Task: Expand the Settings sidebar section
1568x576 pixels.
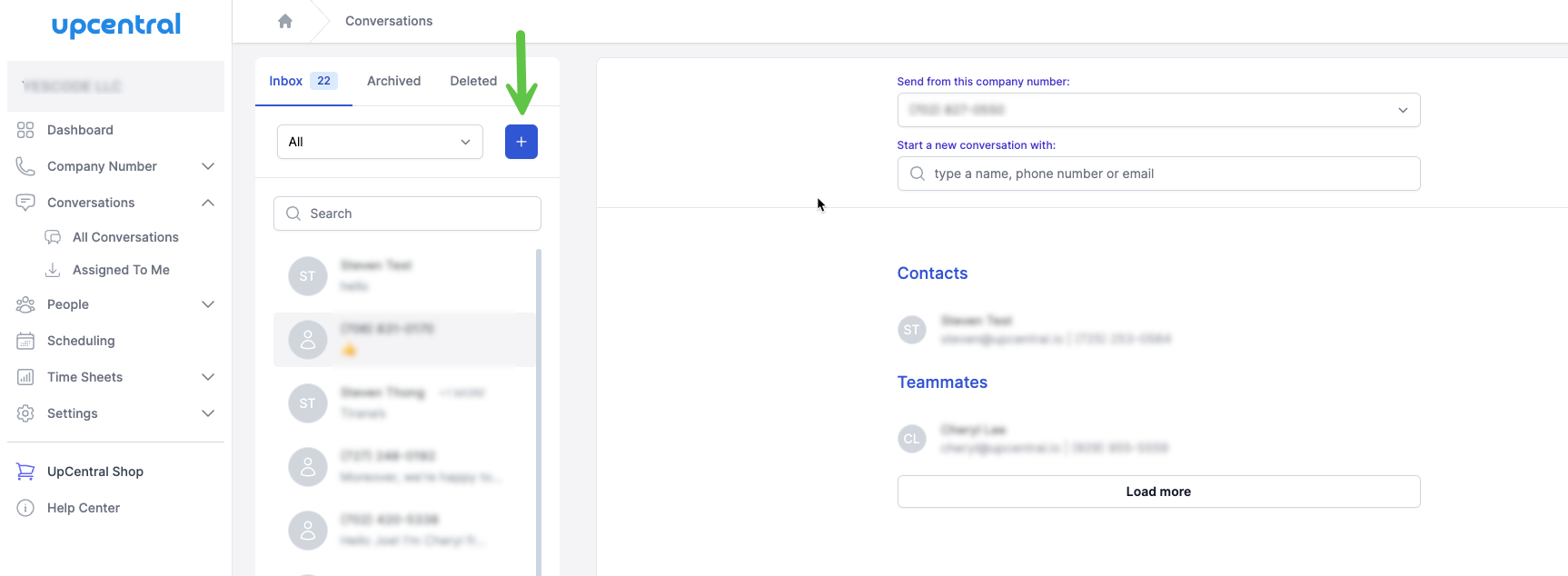Action: point(208,413)
